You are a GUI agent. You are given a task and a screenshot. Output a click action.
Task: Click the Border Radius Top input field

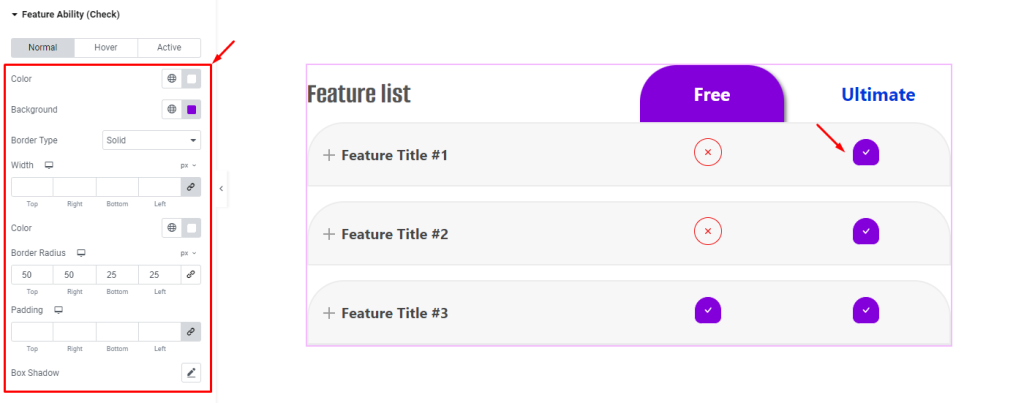click(x=32, y=274)
